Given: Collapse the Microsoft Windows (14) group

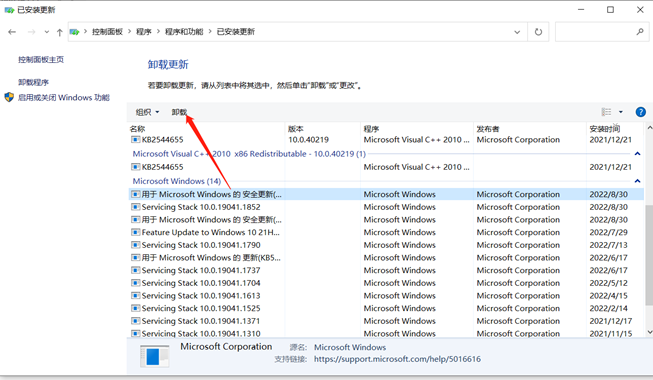Looking at the screenshot, I should [637, 181].
